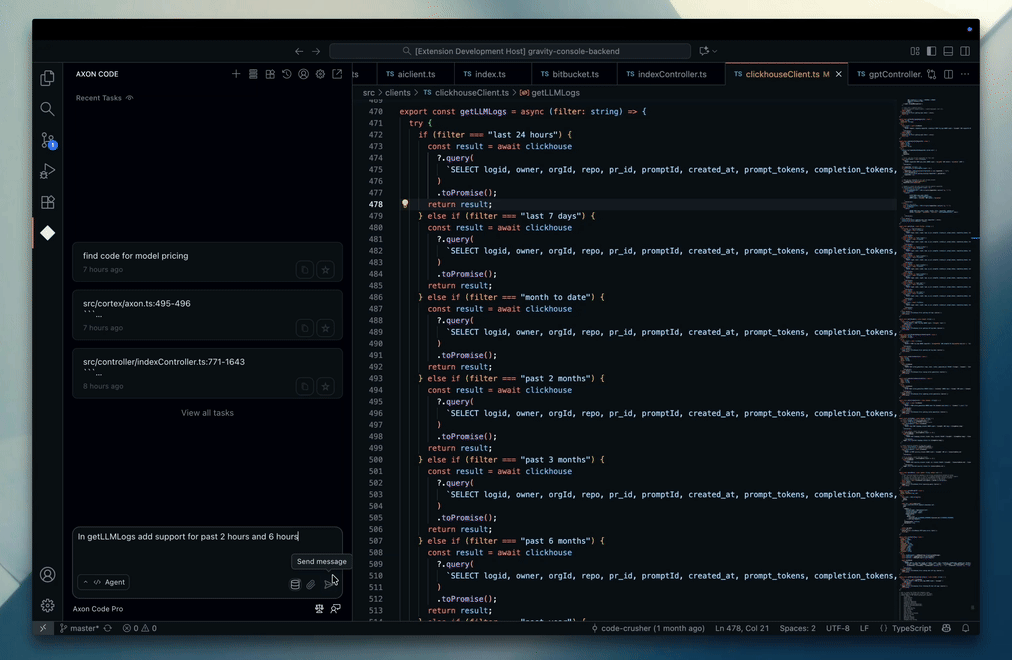Image resolution: width=1012 pixels, height=660 pixels.
Task: Open Axon Code settings gear icon
Action: point(320,74)
